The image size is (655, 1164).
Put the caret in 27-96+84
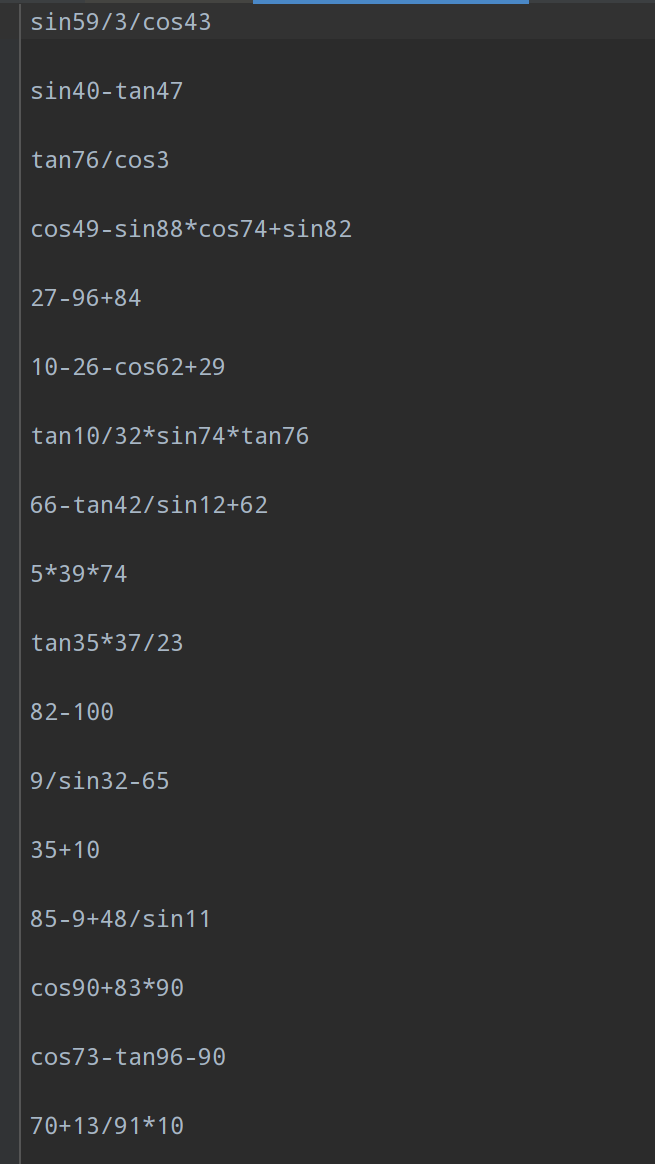(86, 298)
